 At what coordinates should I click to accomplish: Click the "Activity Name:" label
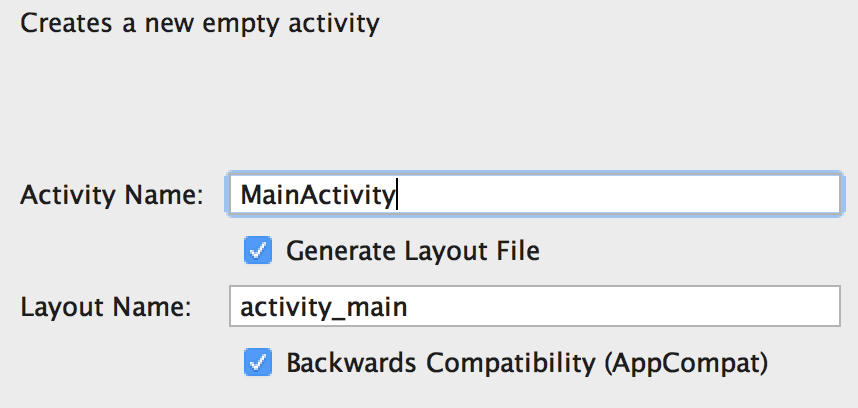(x=112, y=194)
